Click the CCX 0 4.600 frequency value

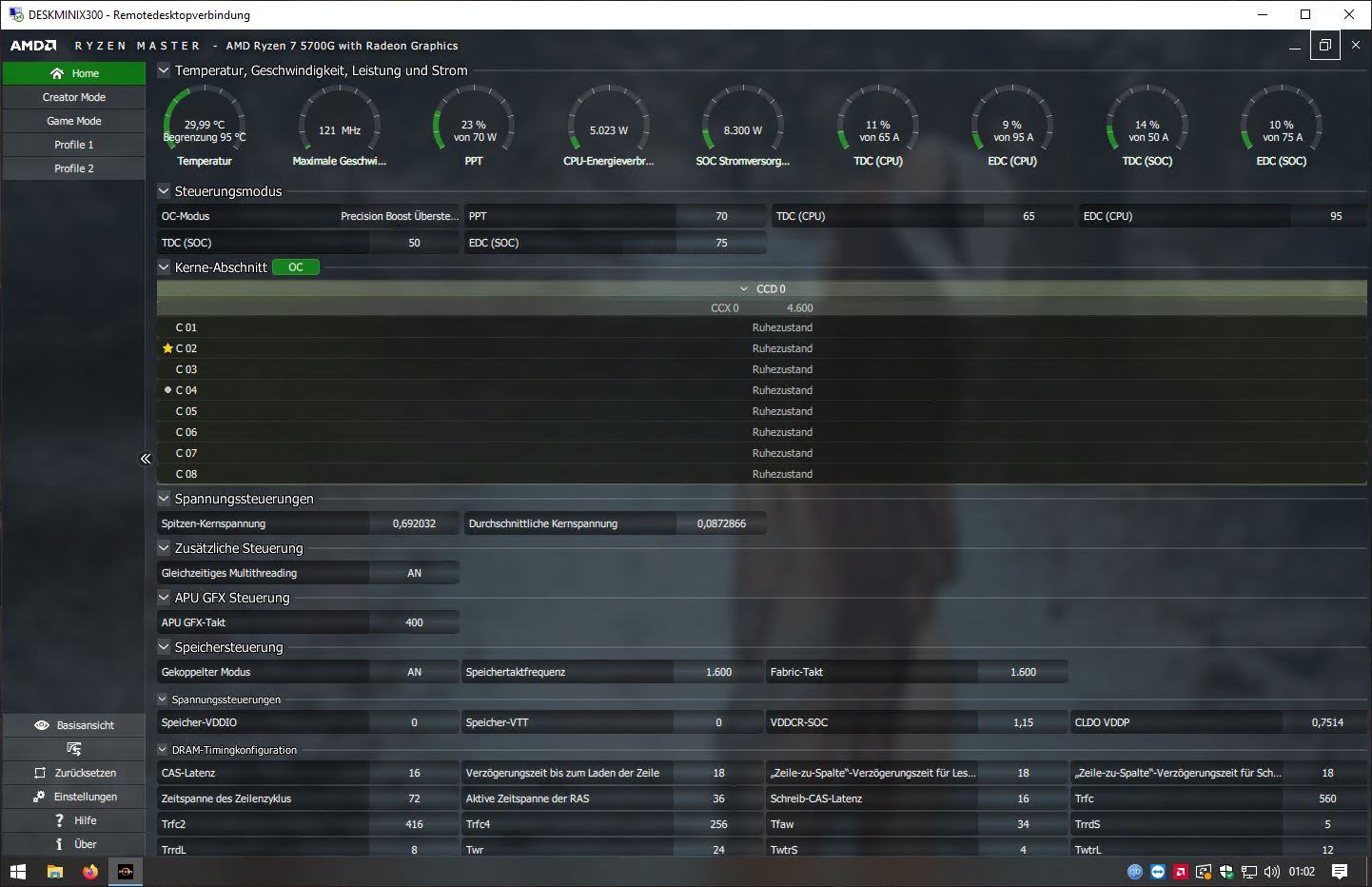click(x=799, y=308)
